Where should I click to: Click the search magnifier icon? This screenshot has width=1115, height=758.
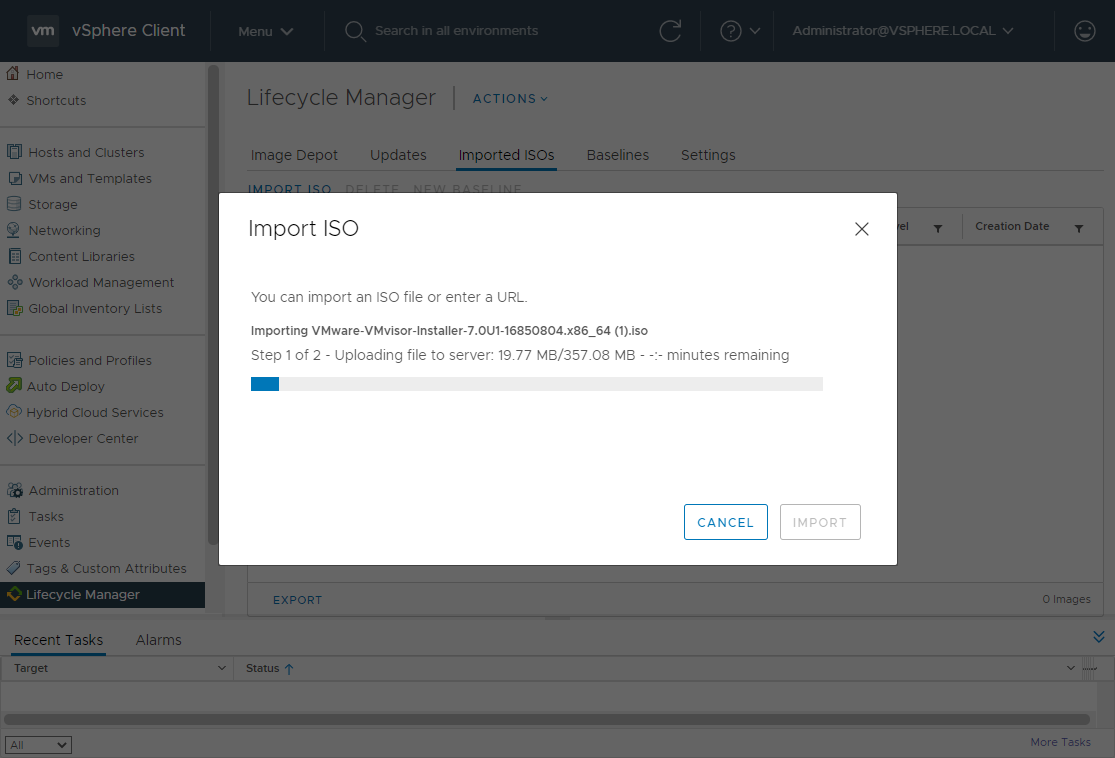click(x=355, y=31)
